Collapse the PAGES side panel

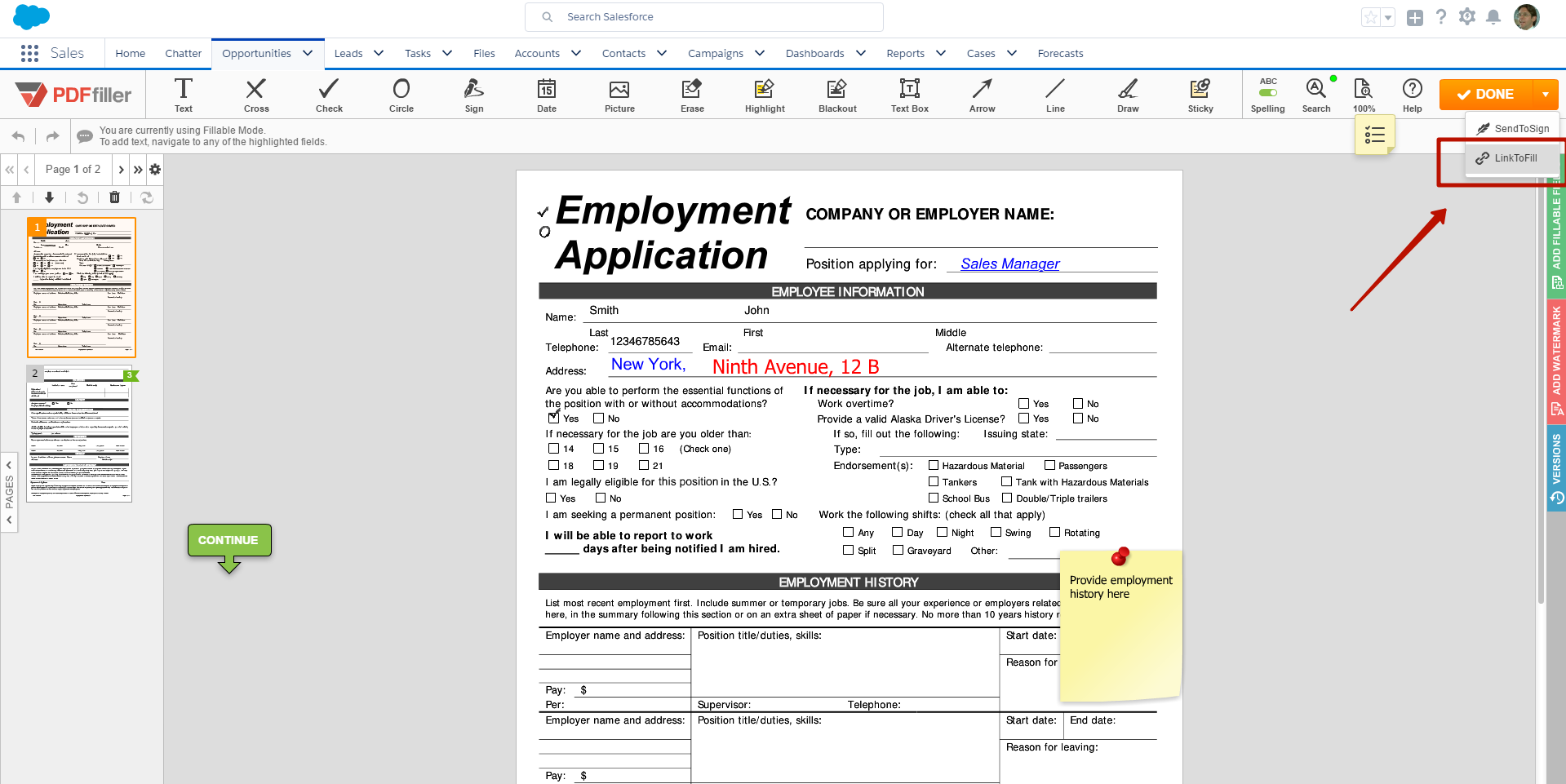click(9, 492)
